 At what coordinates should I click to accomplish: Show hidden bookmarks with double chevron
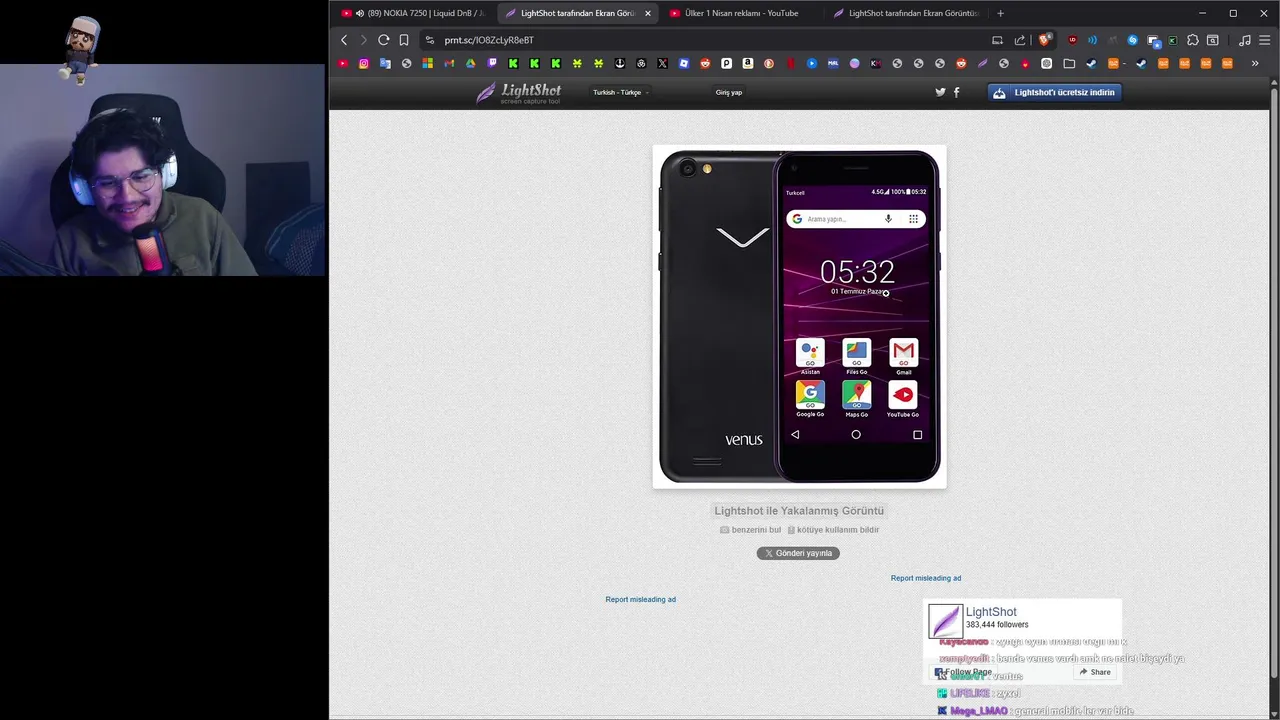coord(1255,63)
